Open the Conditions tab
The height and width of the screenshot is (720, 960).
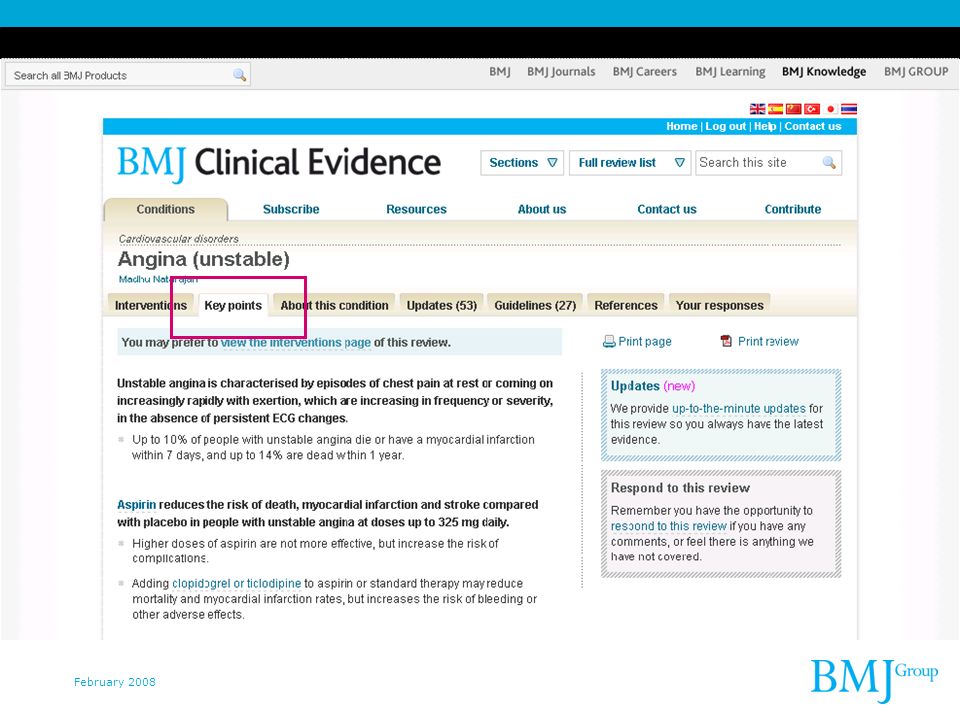[x=165, y=209]
